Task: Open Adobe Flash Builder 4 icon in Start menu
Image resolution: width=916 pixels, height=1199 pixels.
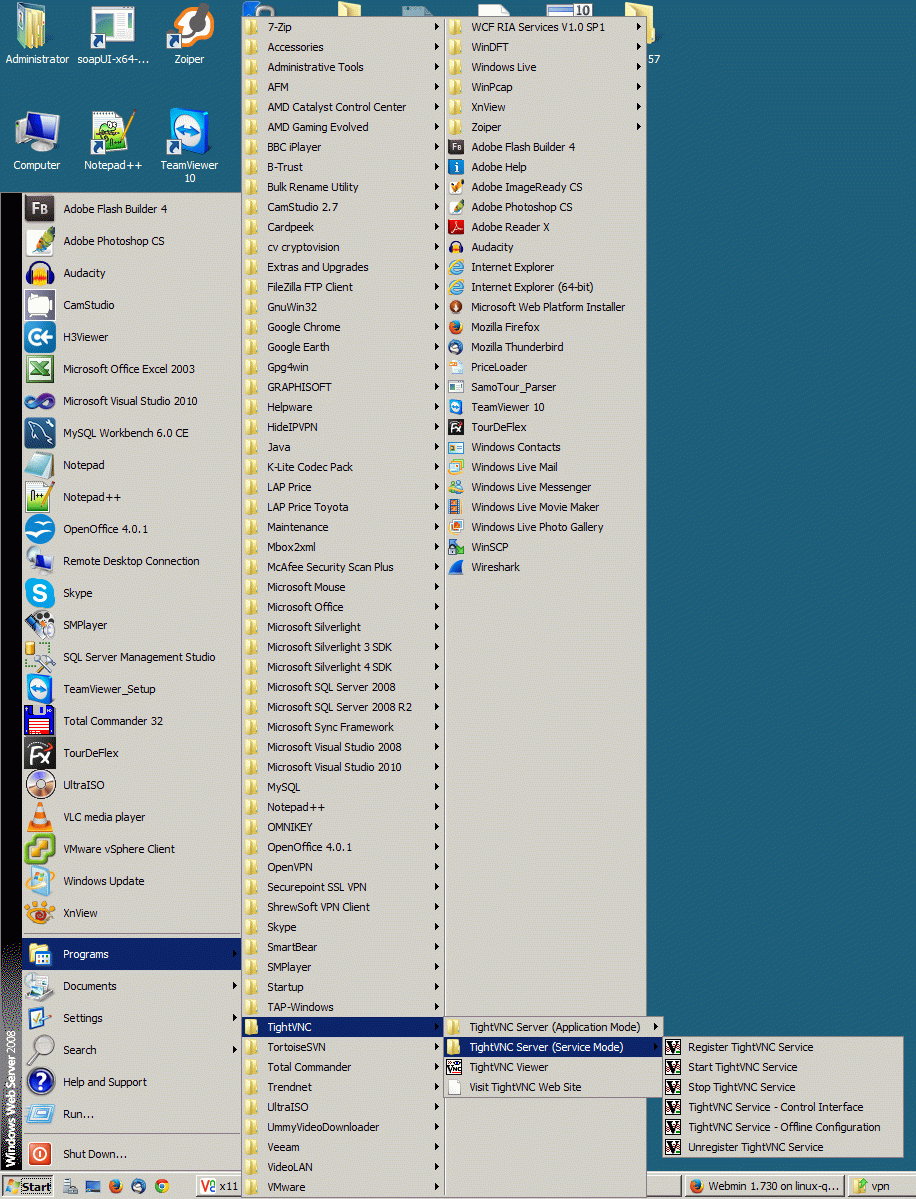Action: (x=40, y=209)
